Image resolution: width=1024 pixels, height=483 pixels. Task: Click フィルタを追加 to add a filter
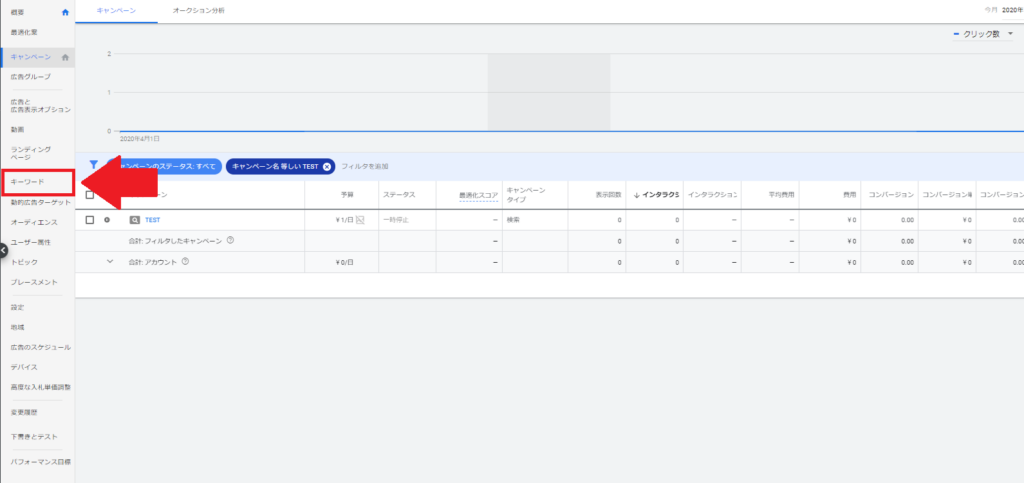coord(364,166)
